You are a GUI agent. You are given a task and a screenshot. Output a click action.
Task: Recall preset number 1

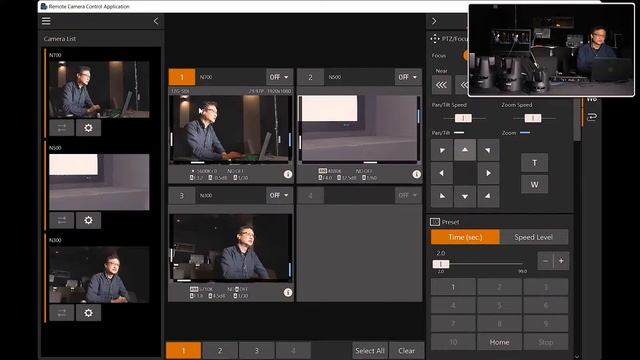453,287
